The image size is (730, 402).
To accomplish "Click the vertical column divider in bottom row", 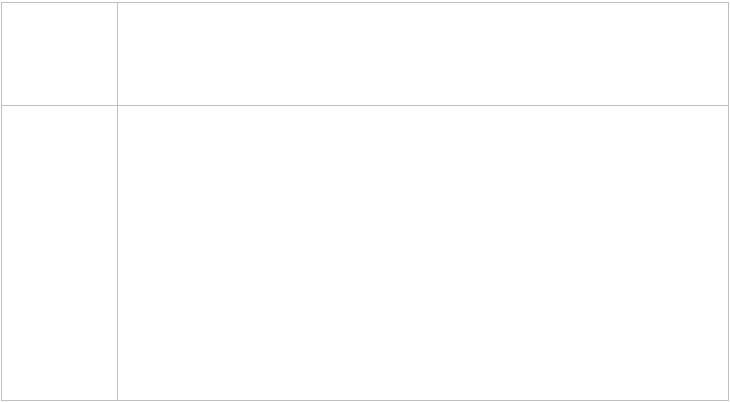I will pos(117,253).
